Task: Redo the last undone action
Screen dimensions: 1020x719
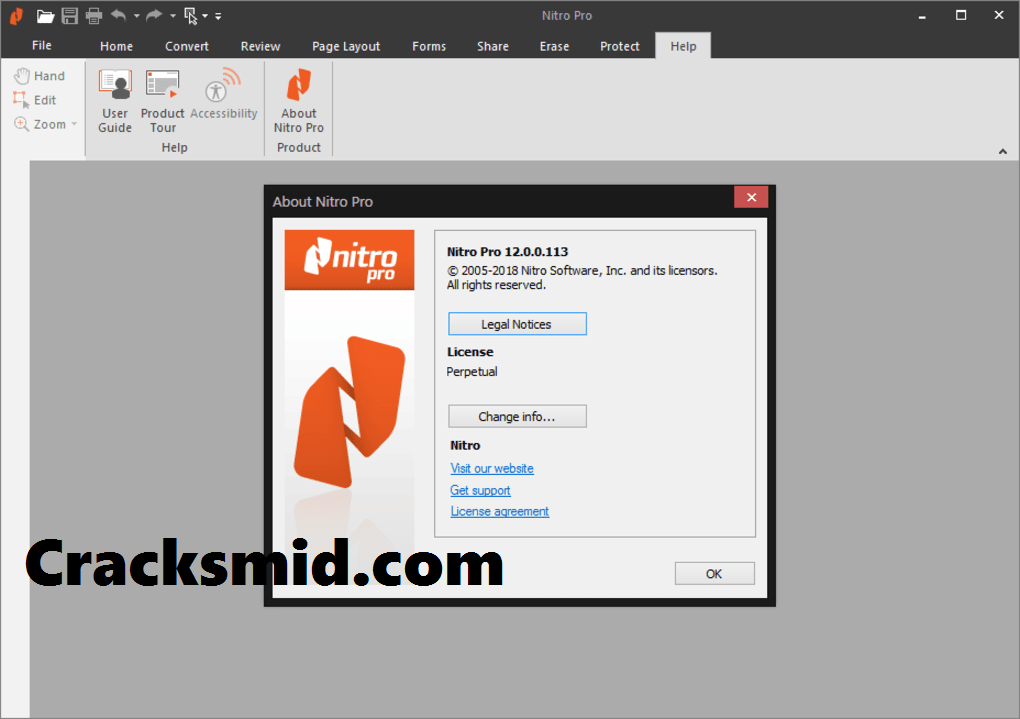Action: pyautogui.click(x=154, y=15)
